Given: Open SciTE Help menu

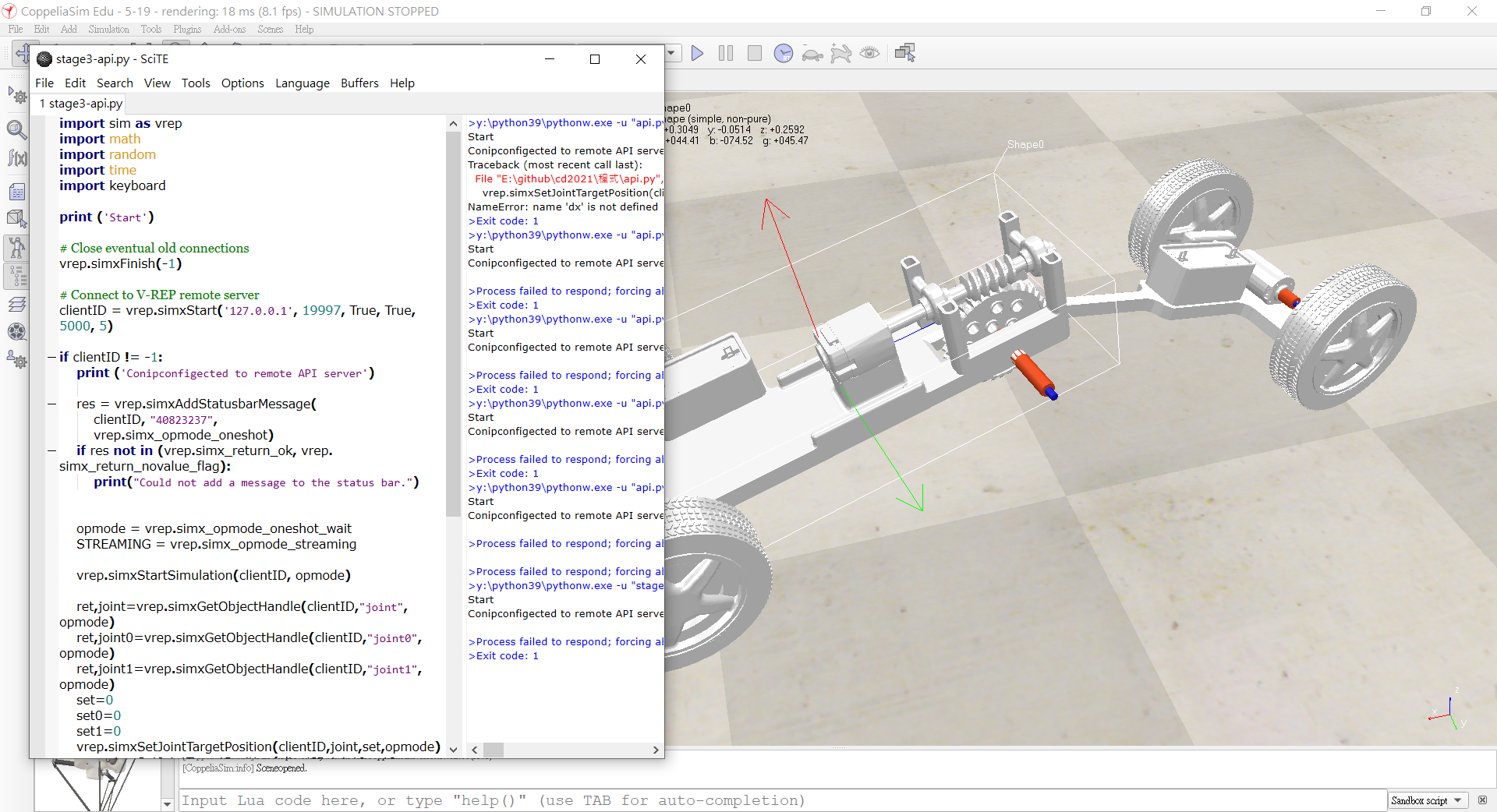Looking at the screenshot, I should pyautogui.click(x=402, y=83).
